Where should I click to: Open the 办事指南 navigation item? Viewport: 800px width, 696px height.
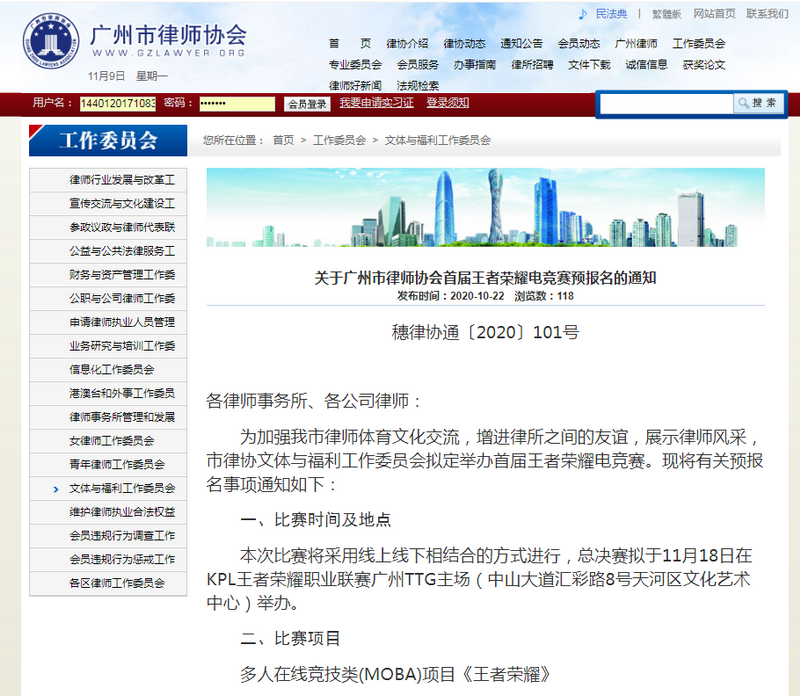(475, 64)
